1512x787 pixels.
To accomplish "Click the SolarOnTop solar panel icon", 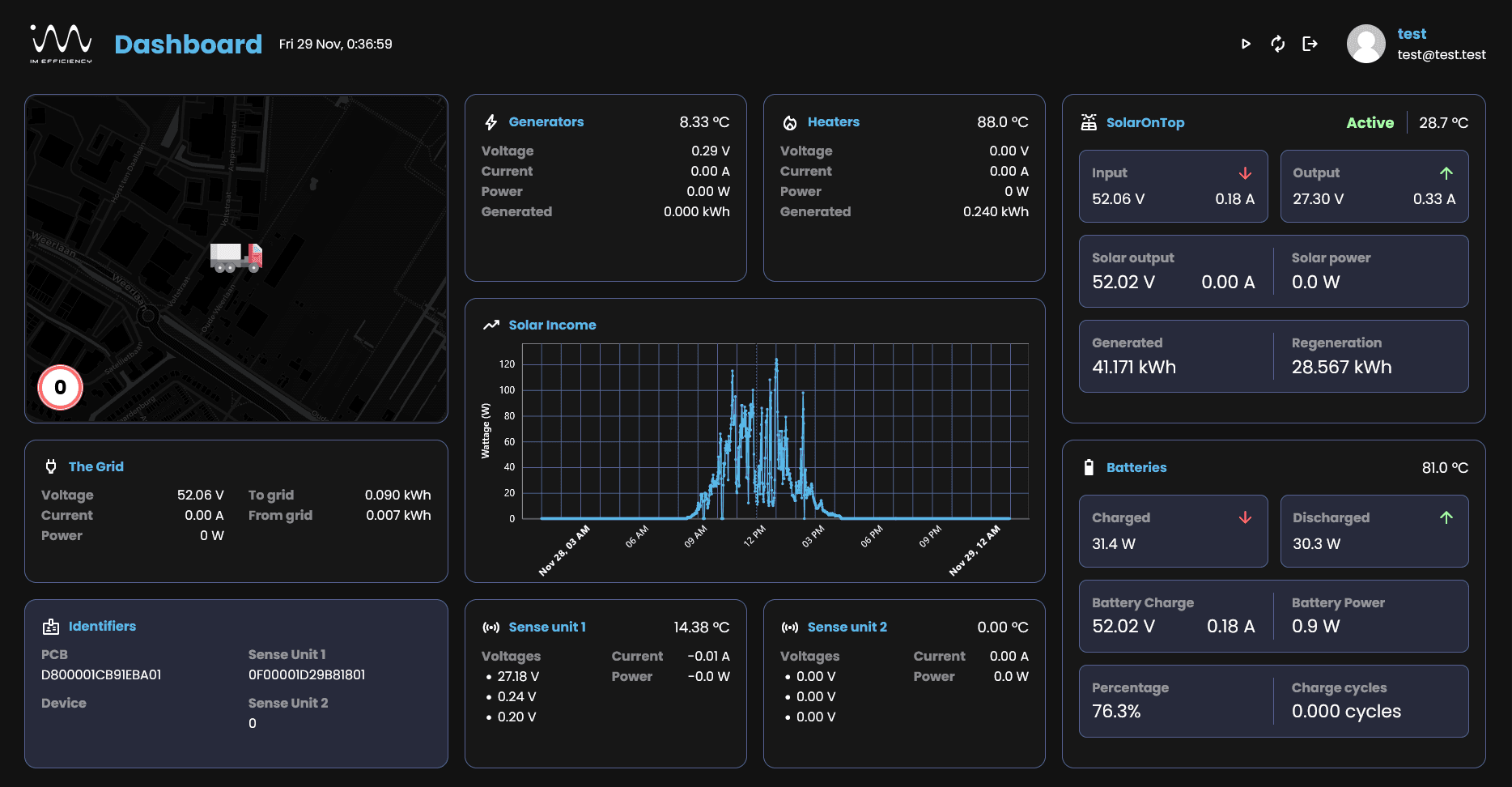I will pos(1089,121).
